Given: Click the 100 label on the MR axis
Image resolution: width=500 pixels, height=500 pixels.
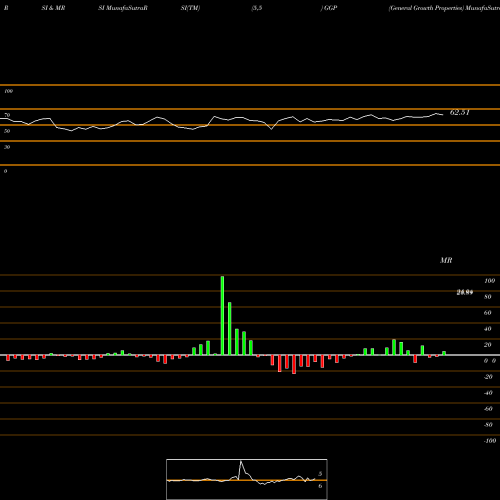Looking at the screenshot, I should [489, 281].
